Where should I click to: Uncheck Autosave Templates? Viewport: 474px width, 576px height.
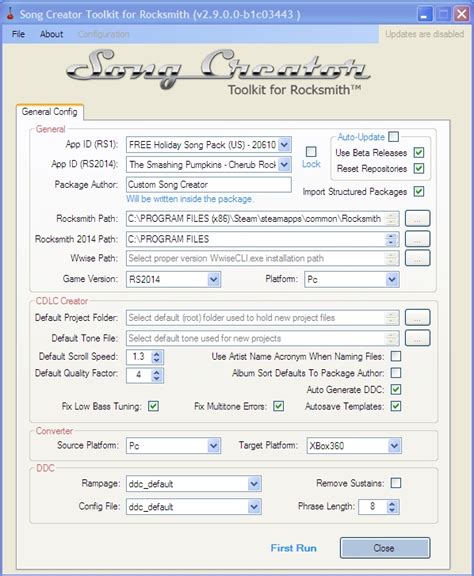pos(396,406)
